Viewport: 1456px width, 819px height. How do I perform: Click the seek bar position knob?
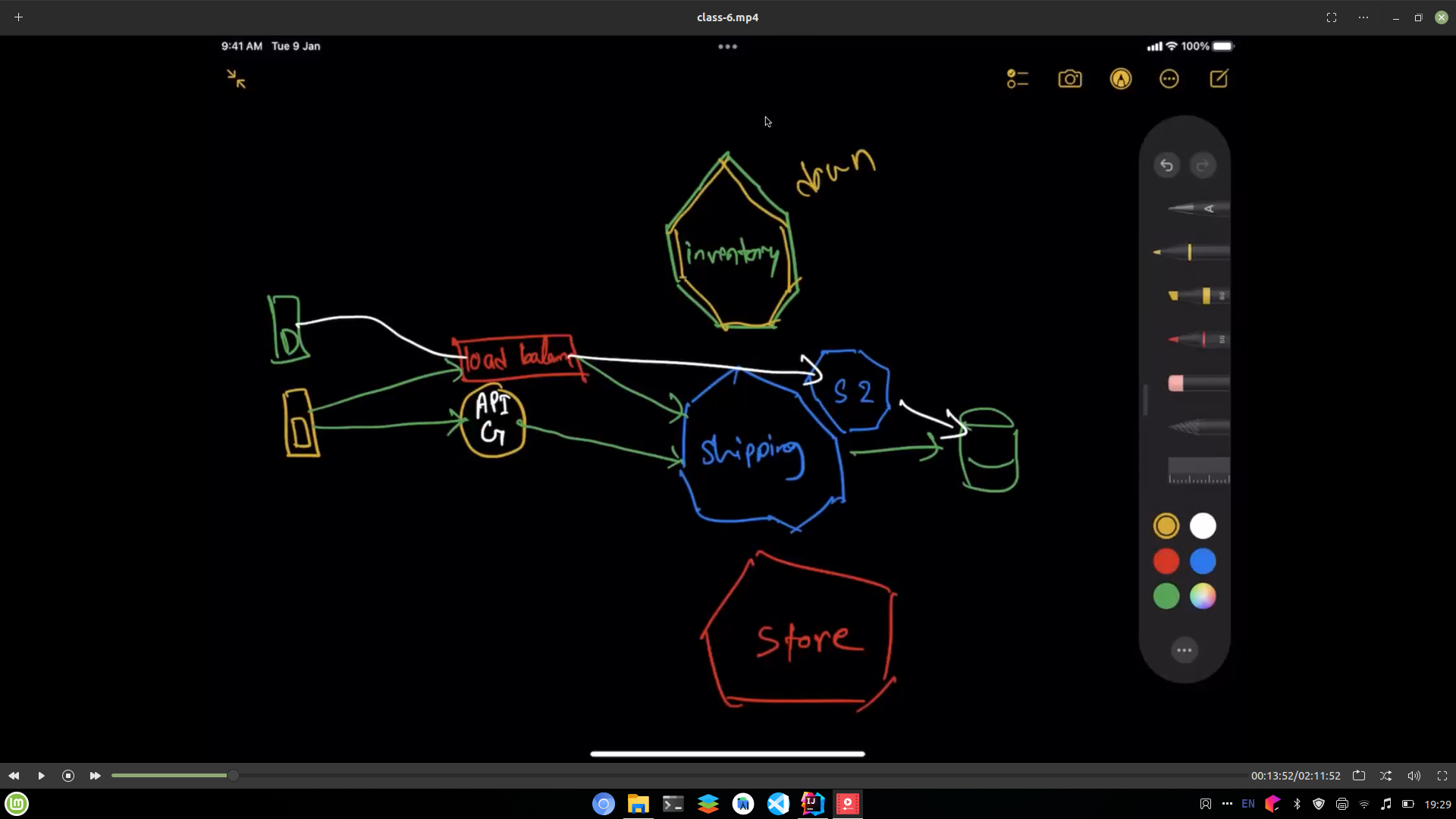pos(233,776)
